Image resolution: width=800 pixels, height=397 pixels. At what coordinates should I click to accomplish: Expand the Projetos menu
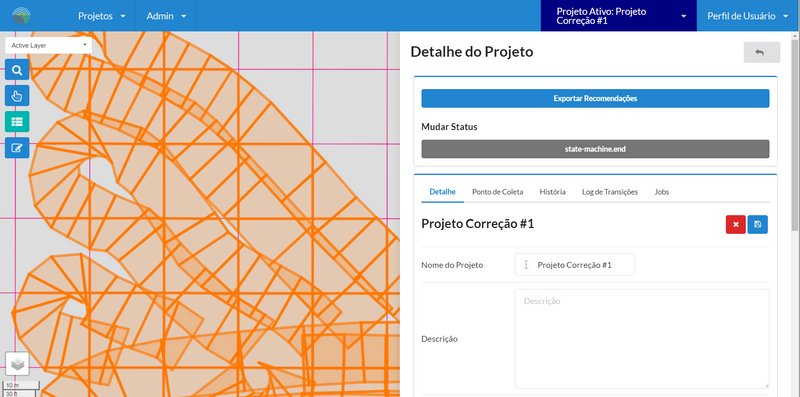pyautogui.click(x=102, y=16)
